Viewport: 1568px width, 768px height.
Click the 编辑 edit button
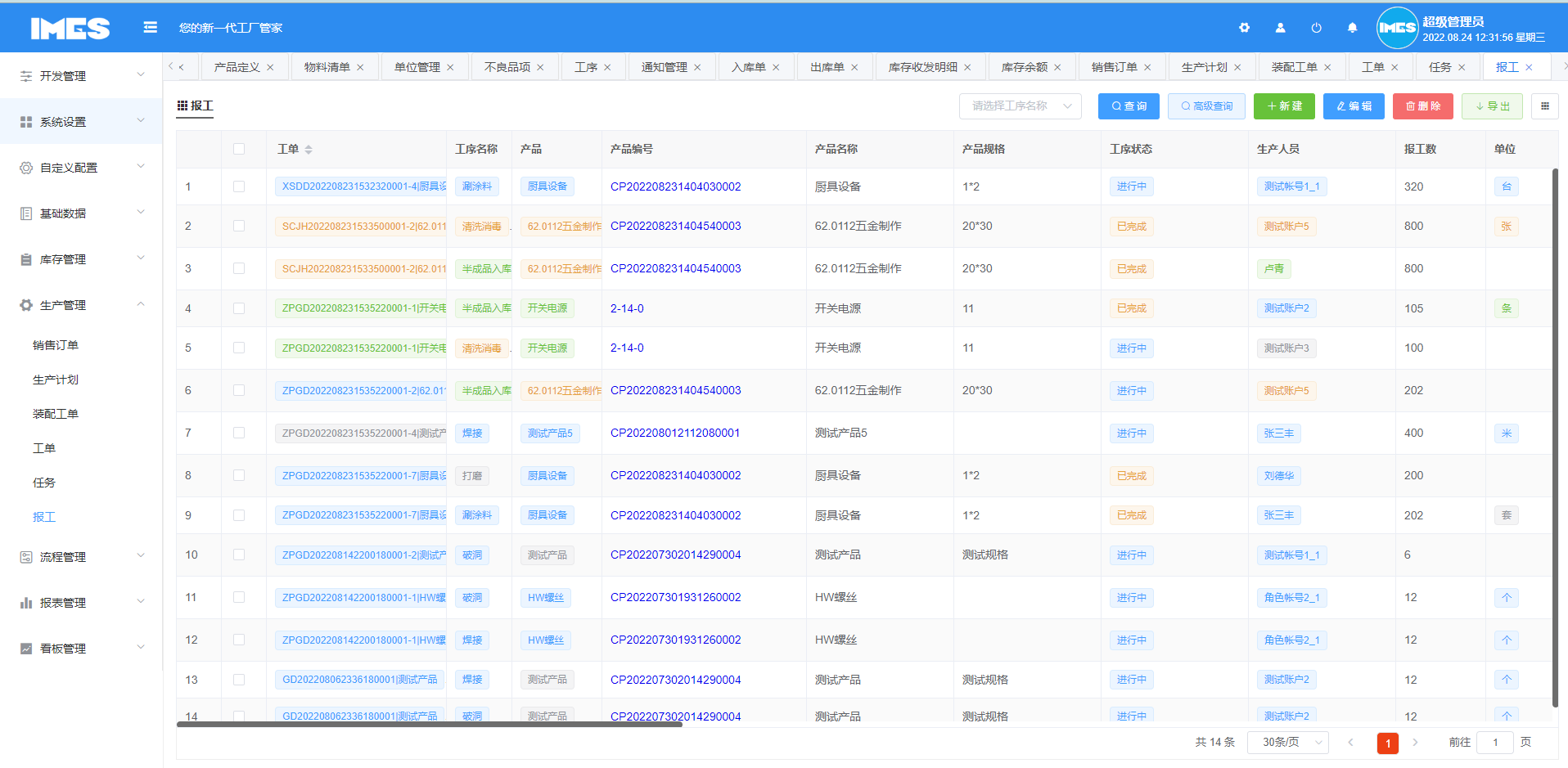(1354, 106)
